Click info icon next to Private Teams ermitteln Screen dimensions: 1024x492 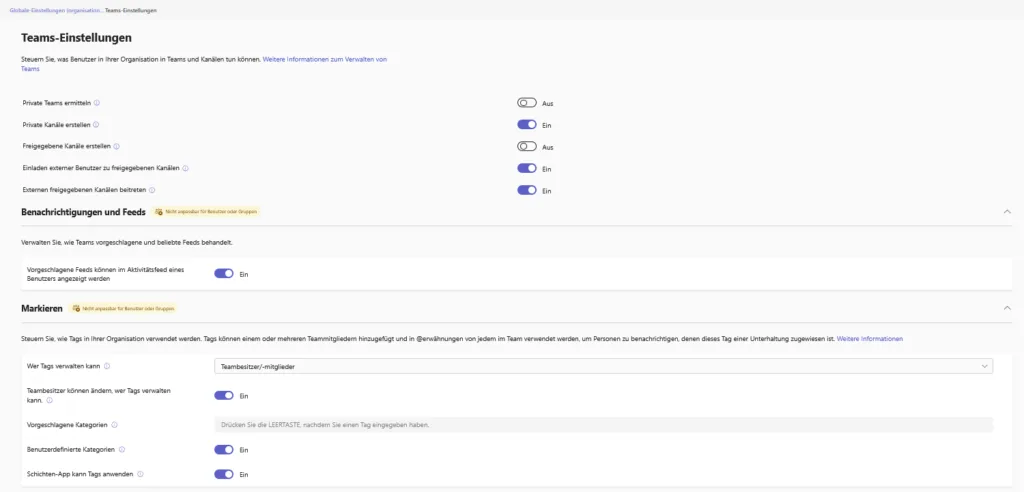97,103
